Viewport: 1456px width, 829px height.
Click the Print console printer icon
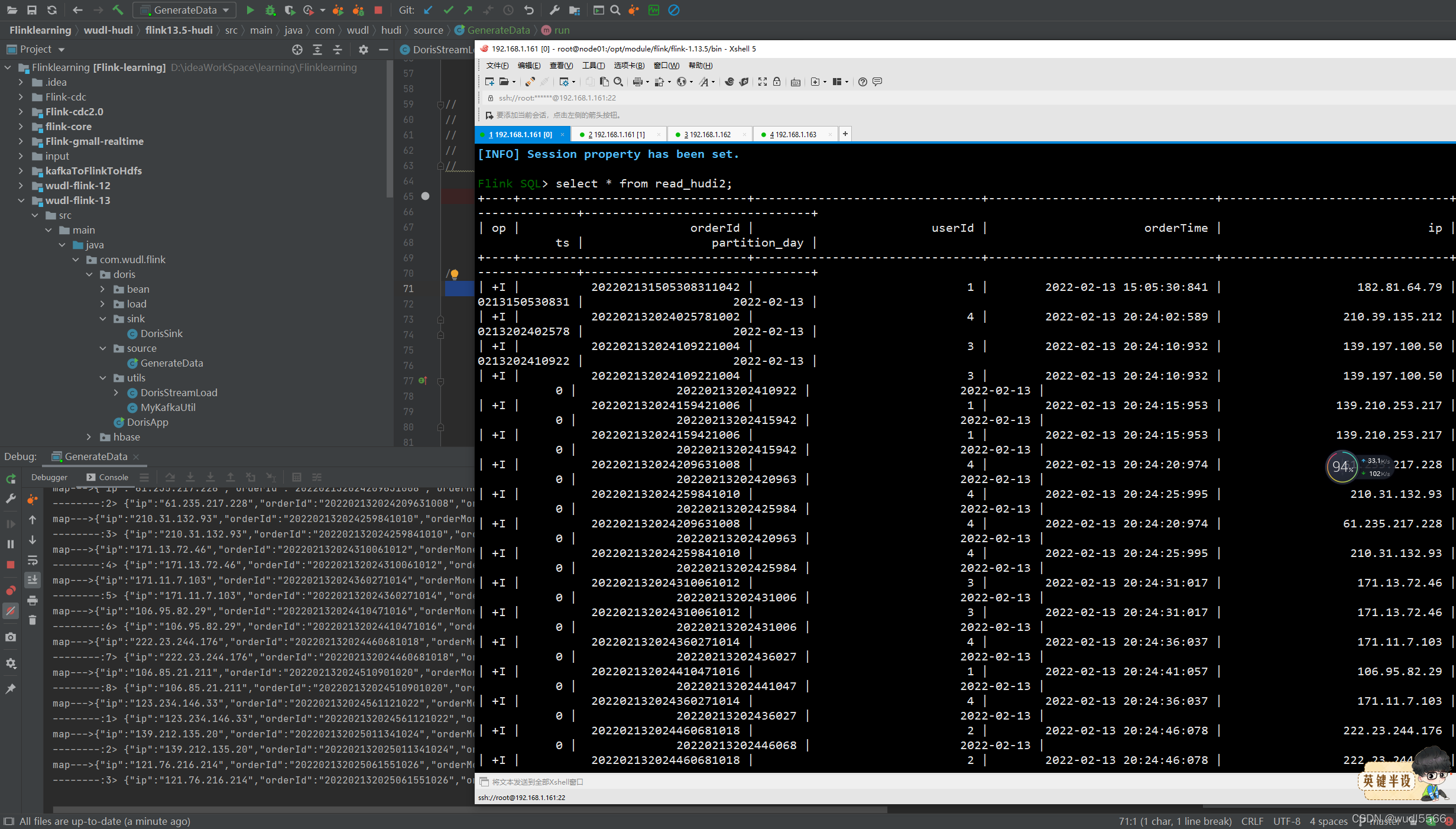pyautogui.click(x=33, y=600)
